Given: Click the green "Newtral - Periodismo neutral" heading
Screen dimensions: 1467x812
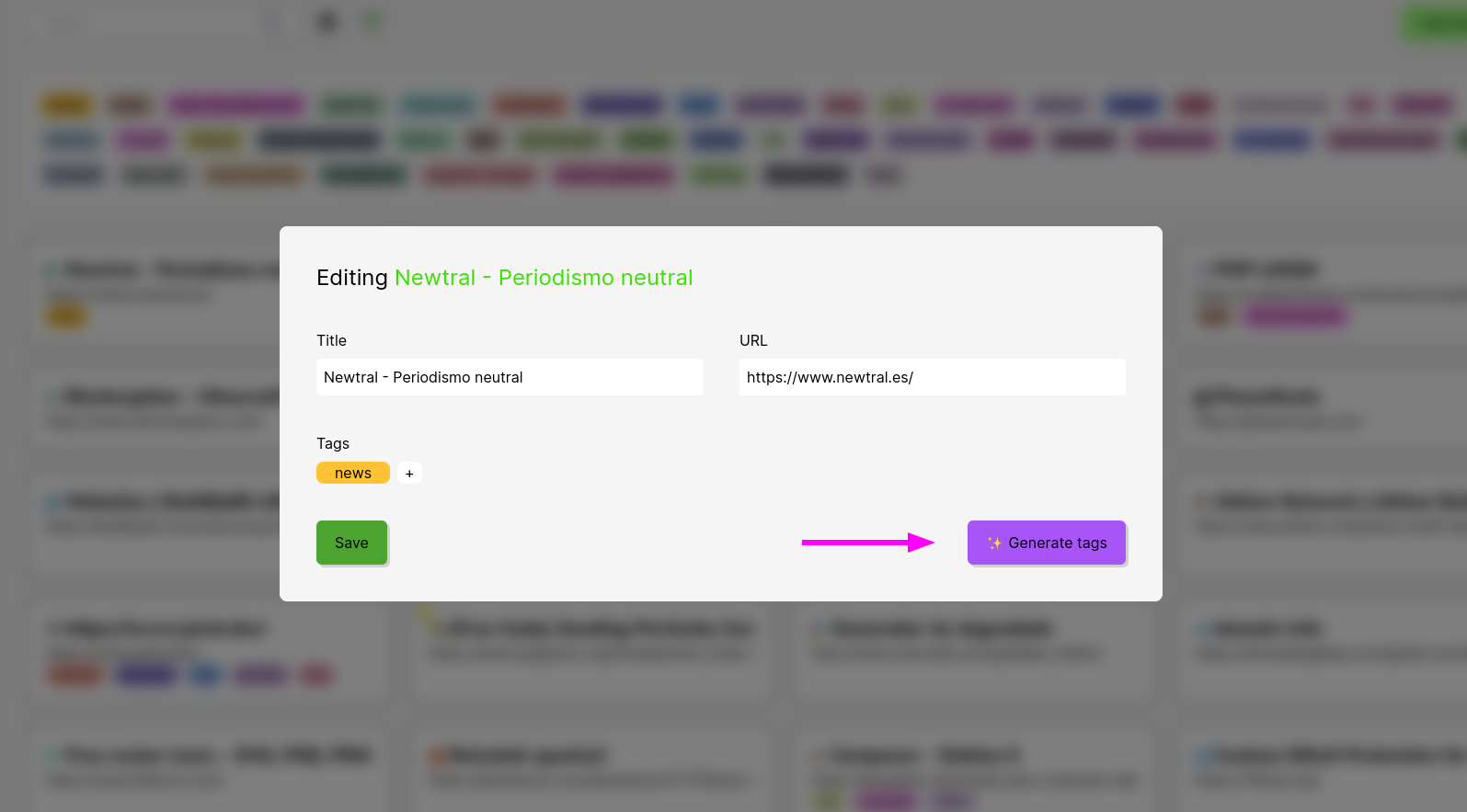Looking at the screenshot, I should pyautogui.click(x=544, y=278).
